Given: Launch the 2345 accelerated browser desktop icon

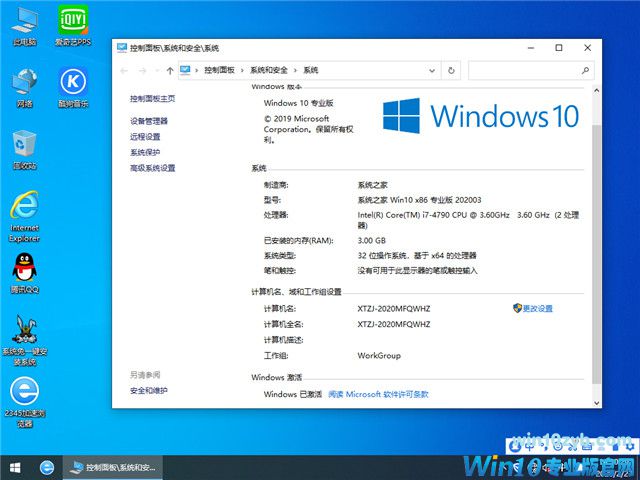Looking at the screenshot, I should (24, 402).
